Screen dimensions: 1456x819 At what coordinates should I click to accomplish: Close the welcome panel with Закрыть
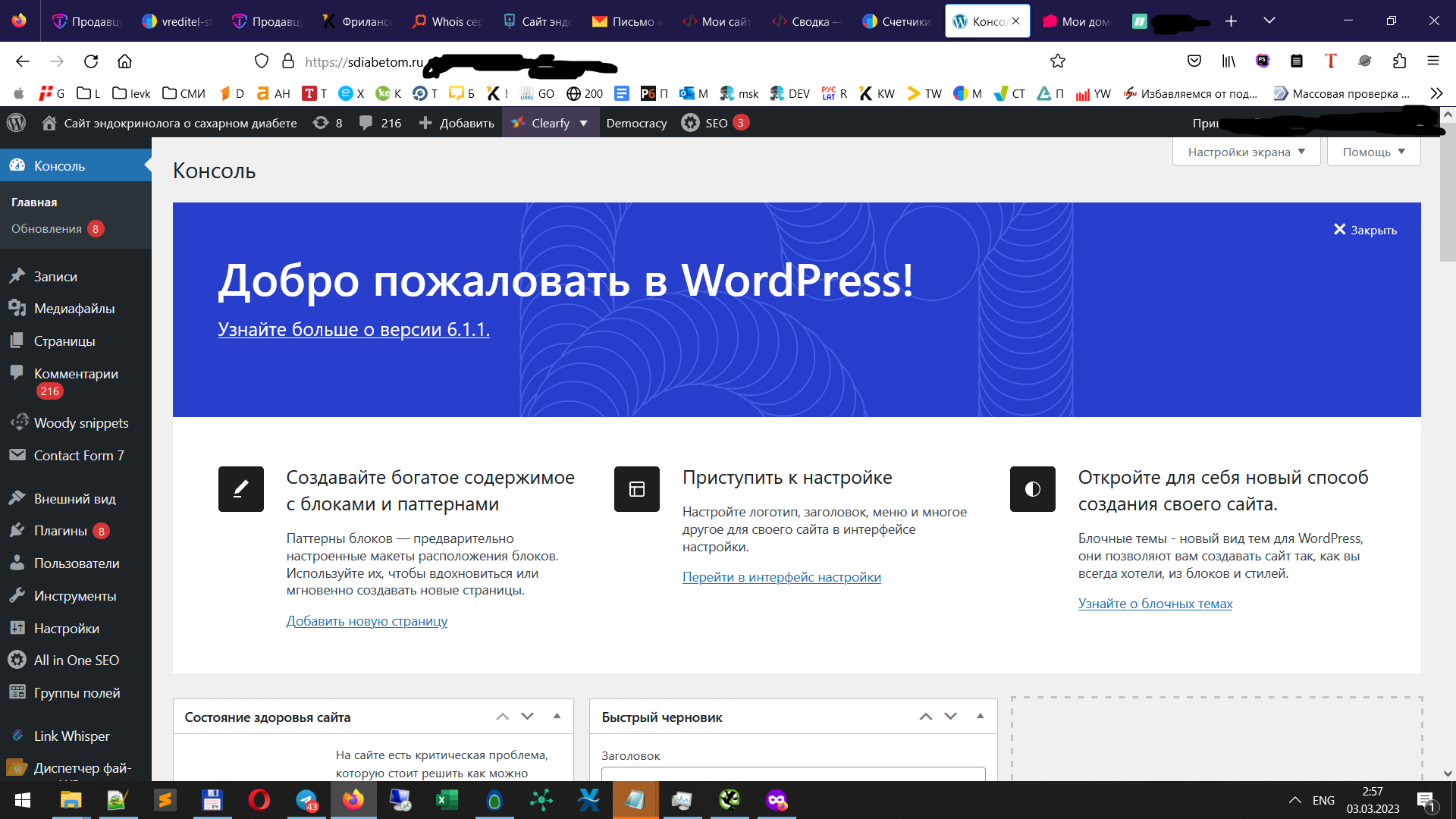click(1365, 230)
